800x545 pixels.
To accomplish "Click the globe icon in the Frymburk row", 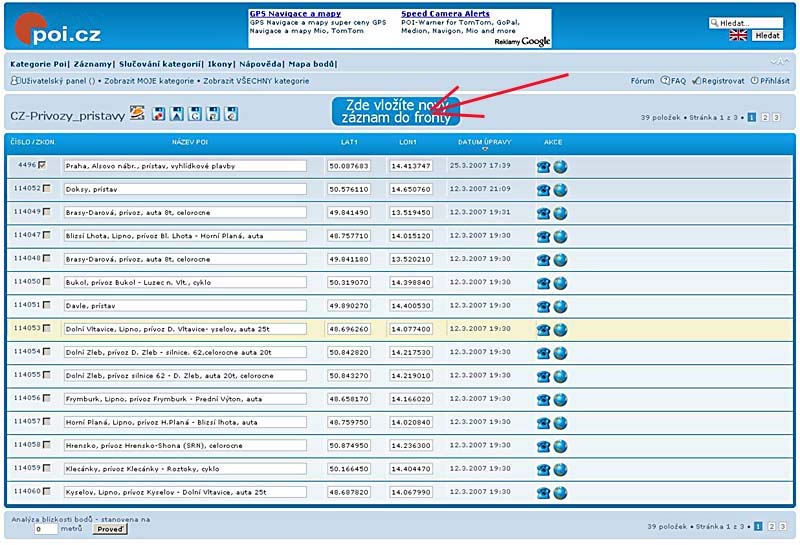I will pos(560,400).
